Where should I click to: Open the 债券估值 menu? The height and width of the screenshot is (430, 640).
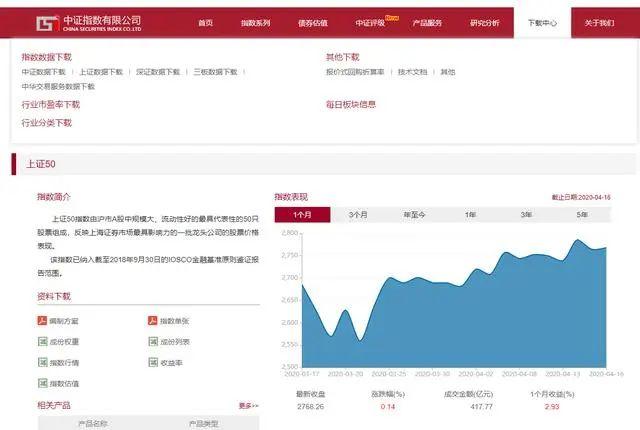(313, 23)
